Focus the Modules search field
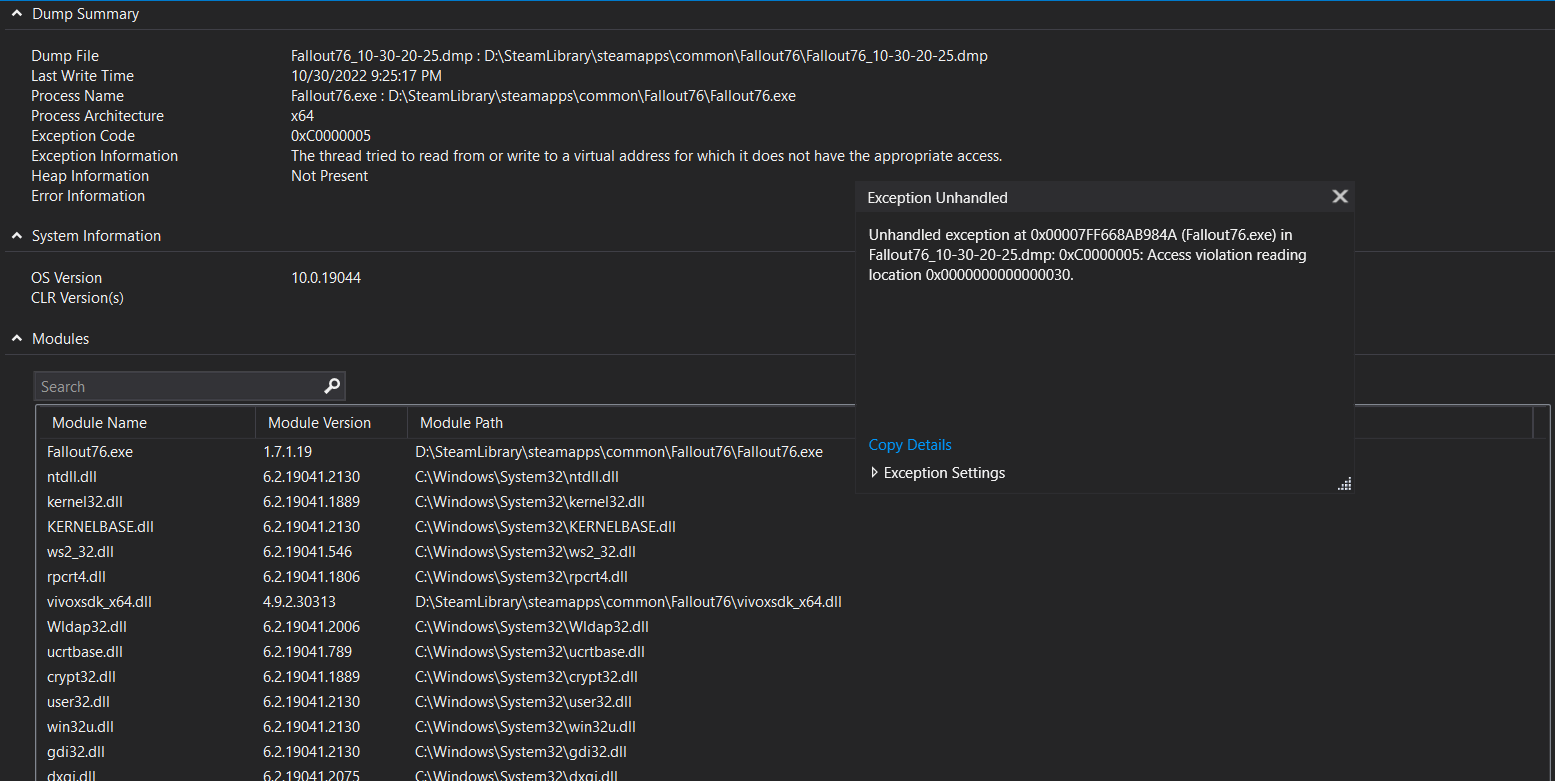The image size is (1555, 781). pyautogui.click(x=190, y=386)
